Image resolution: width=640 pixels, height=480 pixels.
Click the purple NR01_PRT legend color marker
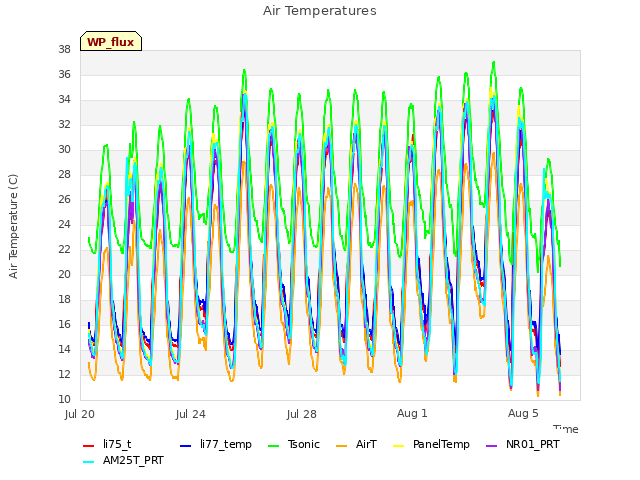(x=491, y=446)
